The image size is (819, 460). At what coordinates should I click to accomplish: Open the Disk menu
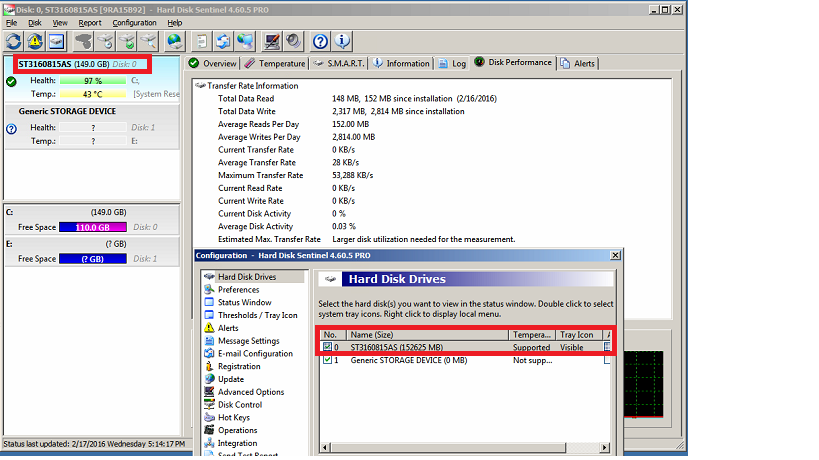coord(34,23)
